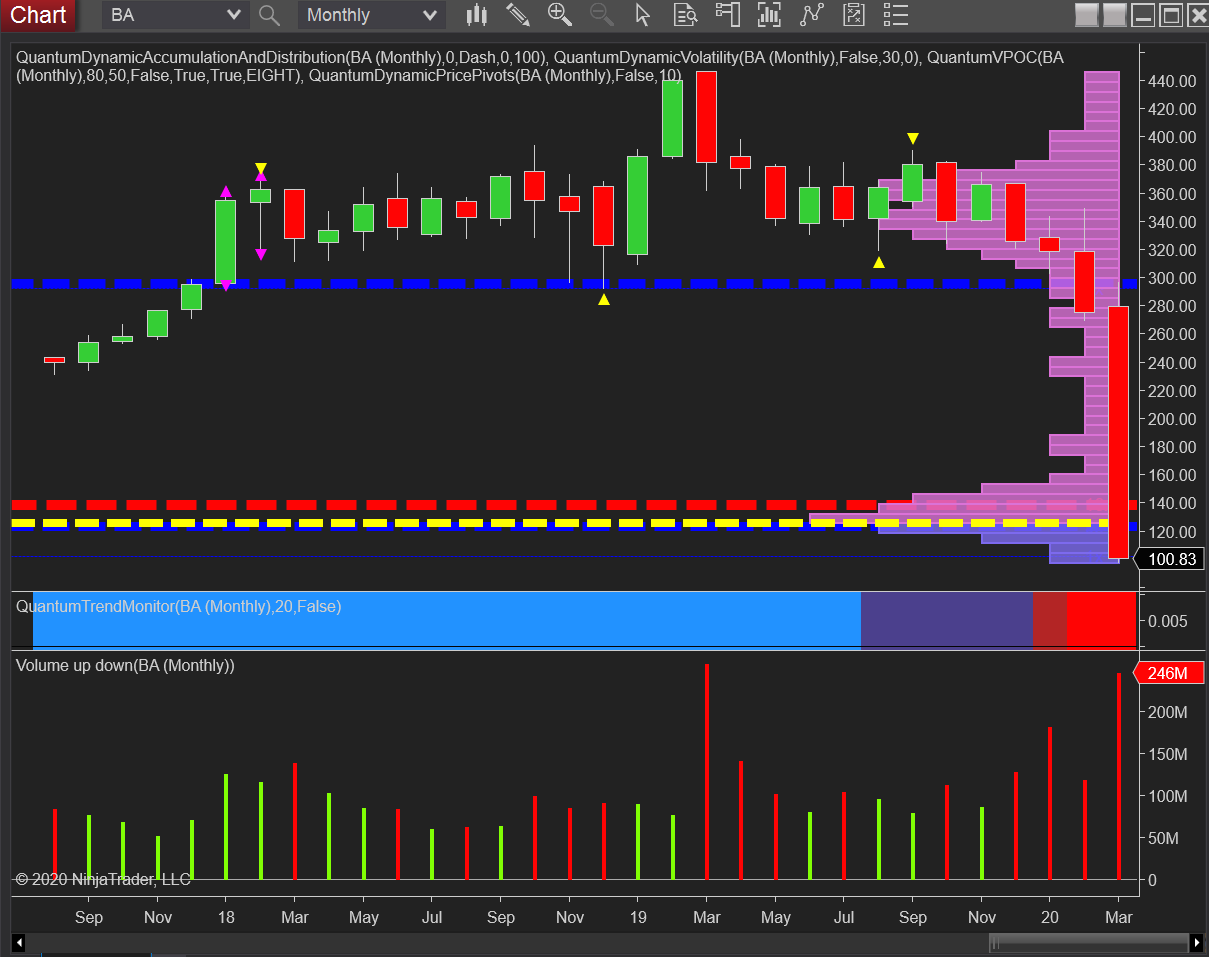Image resolution: width=1209 pixels, height=957 pixels.
Task: Open the Indicators dialog icon
Action: [811, 15]
